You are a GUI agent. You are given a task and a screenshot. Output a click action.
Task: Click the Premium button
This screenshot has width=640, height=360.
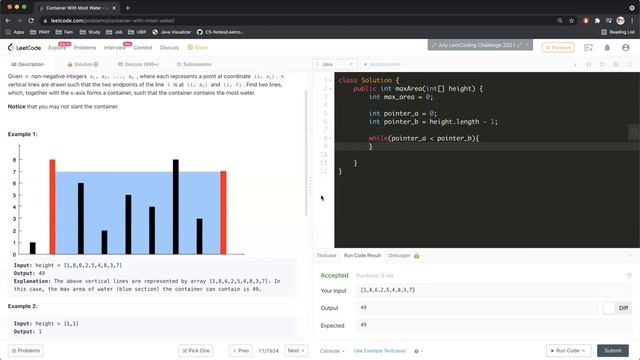[x=558, y=48]
